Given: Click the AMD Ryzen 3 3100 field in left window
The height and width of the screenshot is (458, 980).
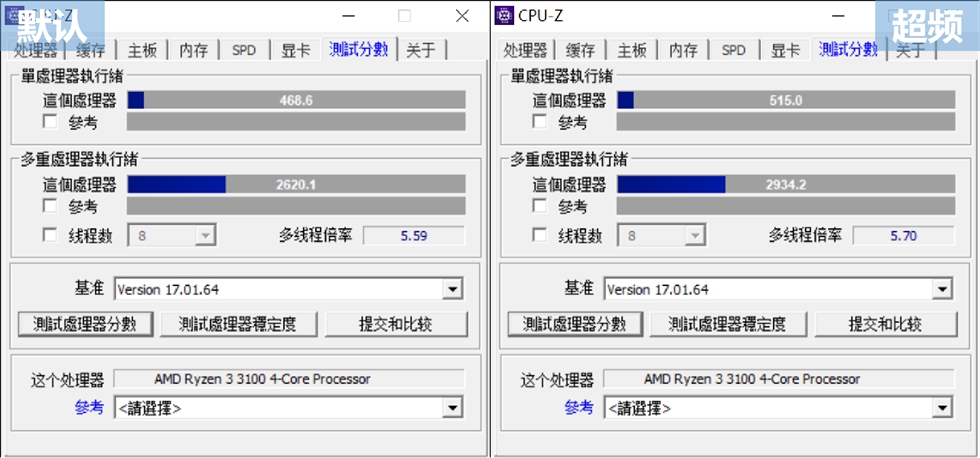Looking at the screenshot, I should (289, 379).
